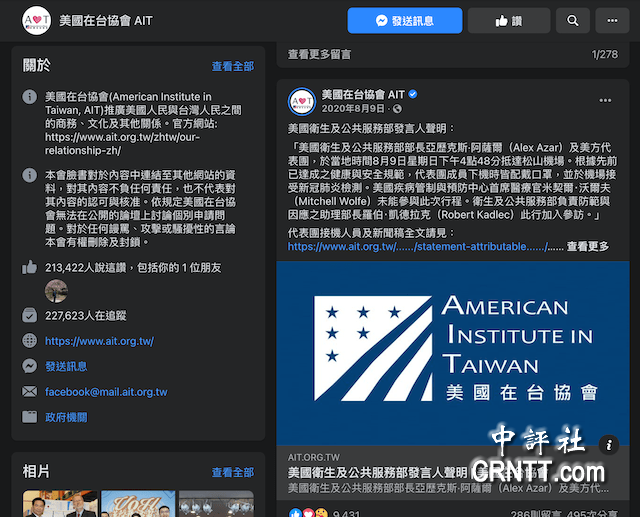Click the 關於 section heading

(37, 65)
